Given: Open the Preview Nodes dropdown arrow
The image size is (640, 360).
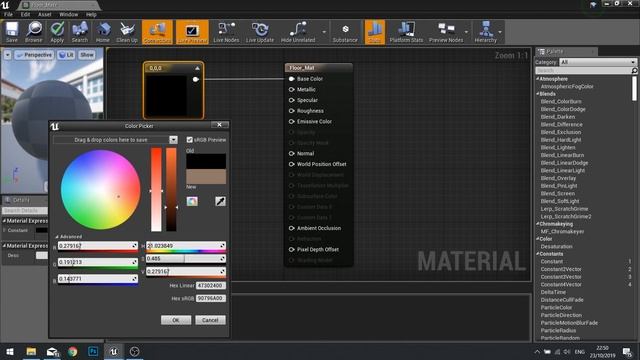Looking at the screenshot, I should [467, 32].
